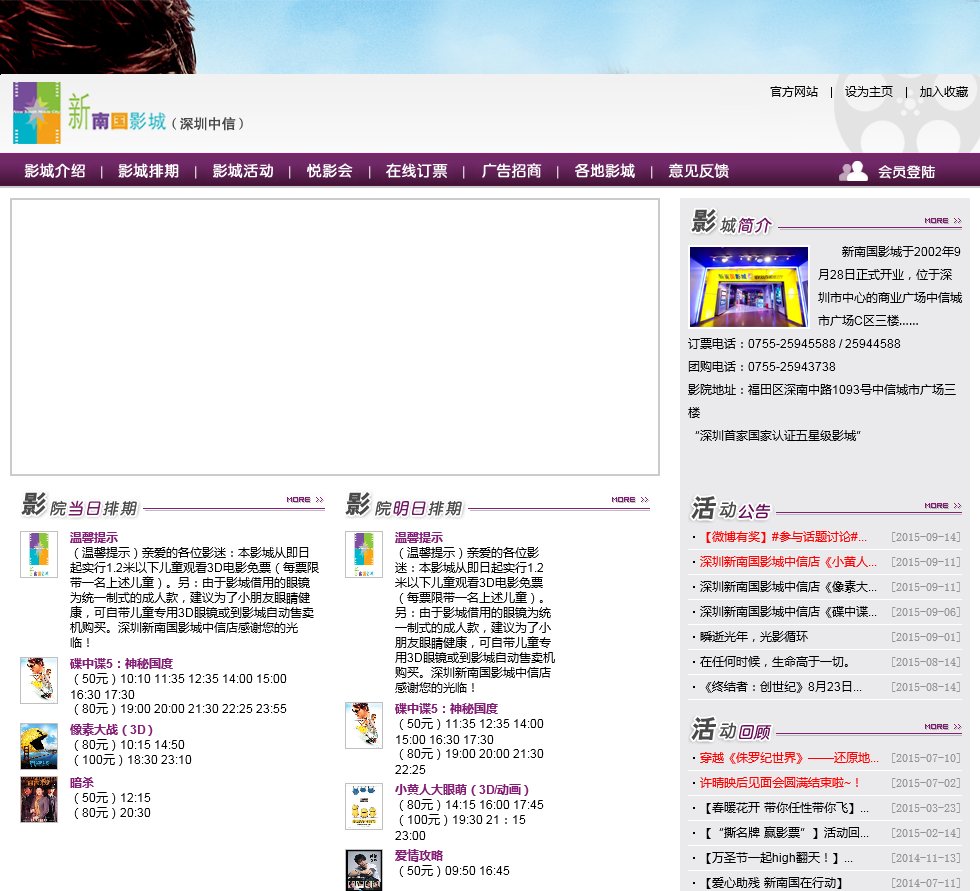Click the 影院地址 address text
This screenshot has height=891, width=980.
pyautogui.click(x=822, y=401)
